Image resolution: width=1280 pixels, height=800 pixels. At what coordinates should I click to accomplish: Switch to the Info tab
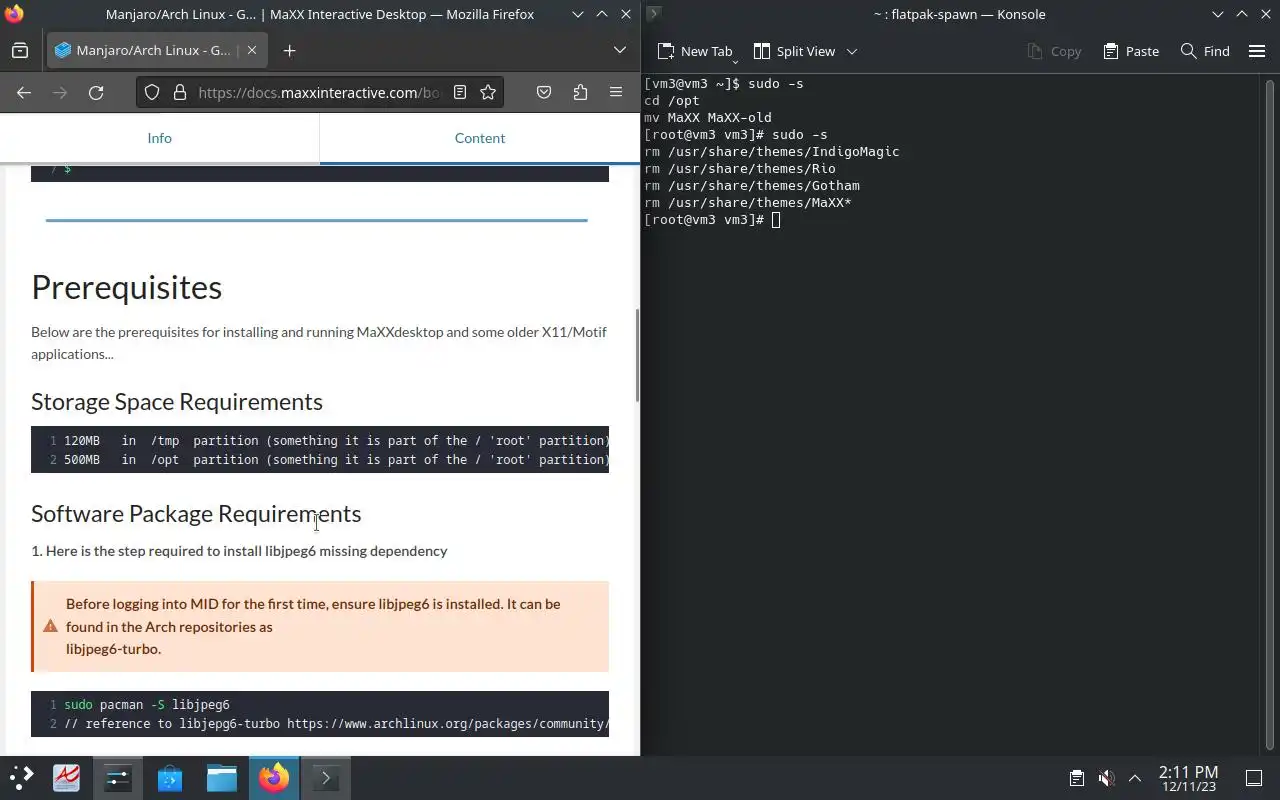(160, 138)
